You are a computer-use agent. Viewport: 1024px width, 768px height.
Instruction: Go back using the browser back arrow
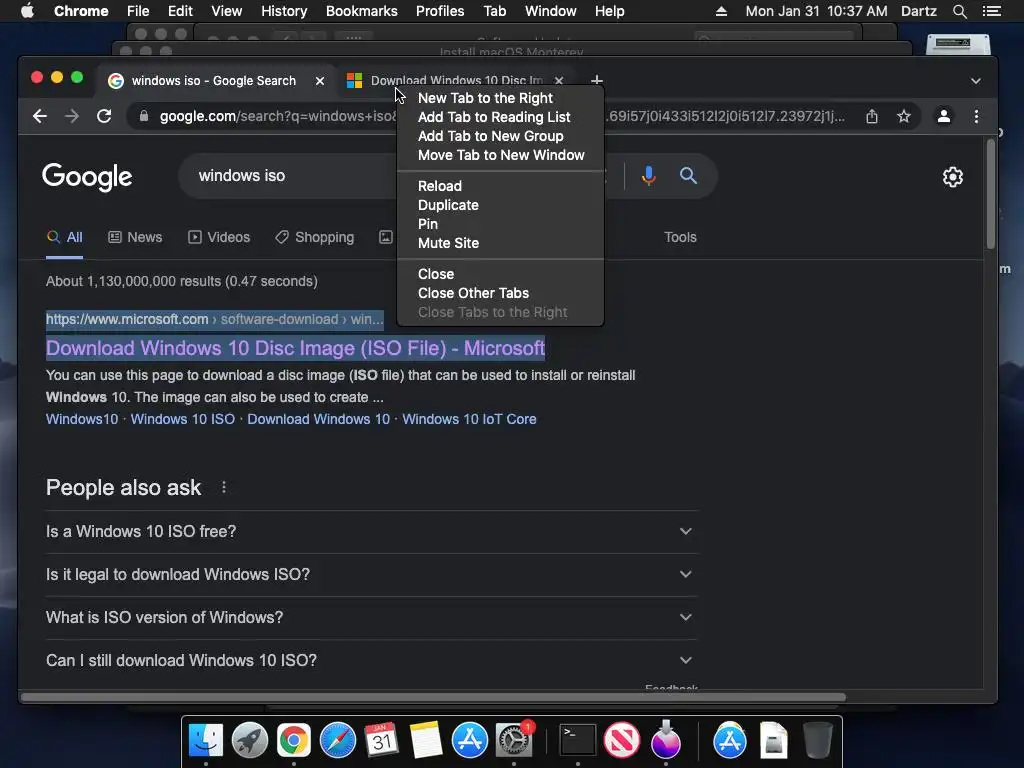click(x=40, y=116)
